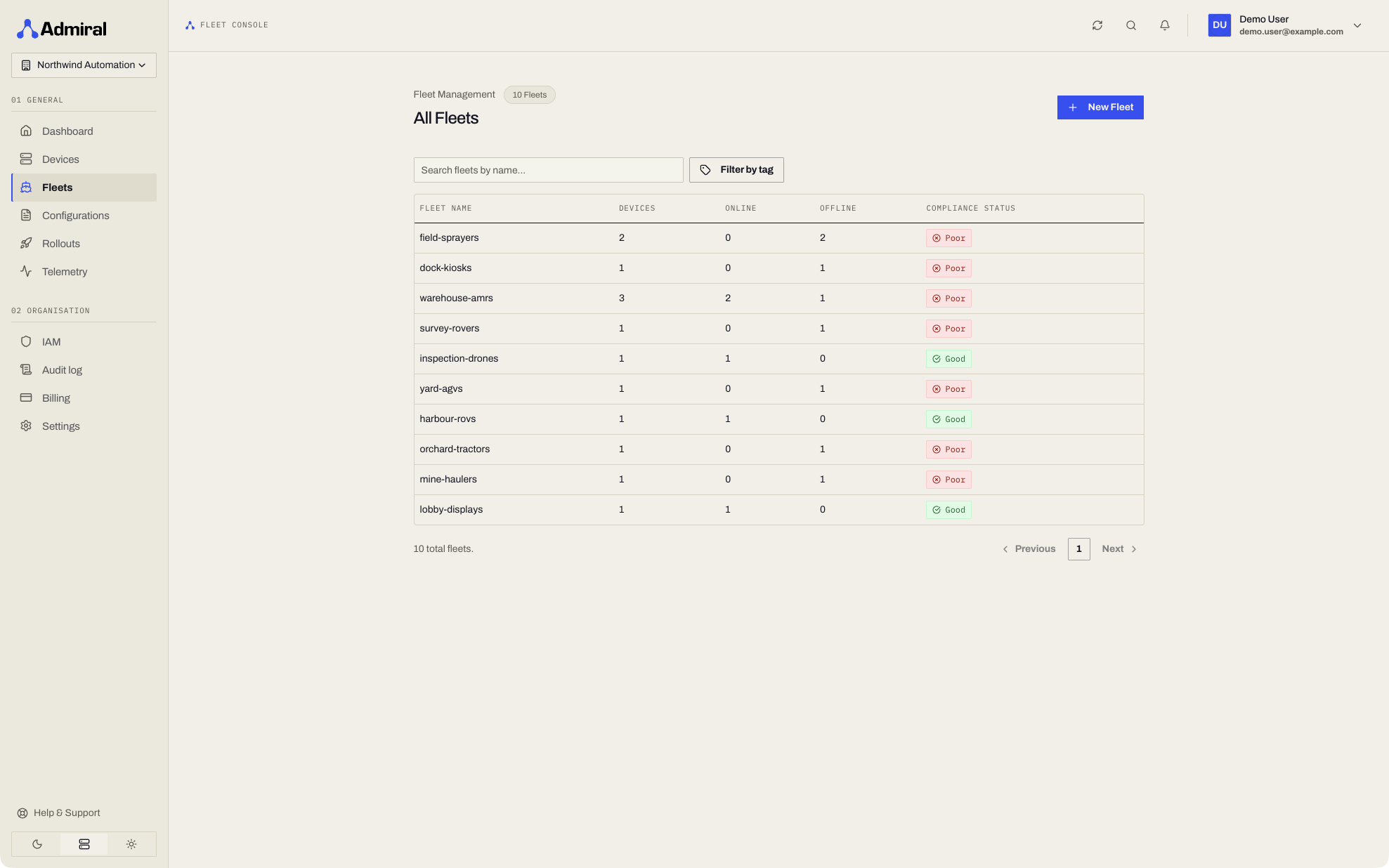Open the orchard-tractors fleet
Screen dimensions: 1389x868
pos(778,449)
